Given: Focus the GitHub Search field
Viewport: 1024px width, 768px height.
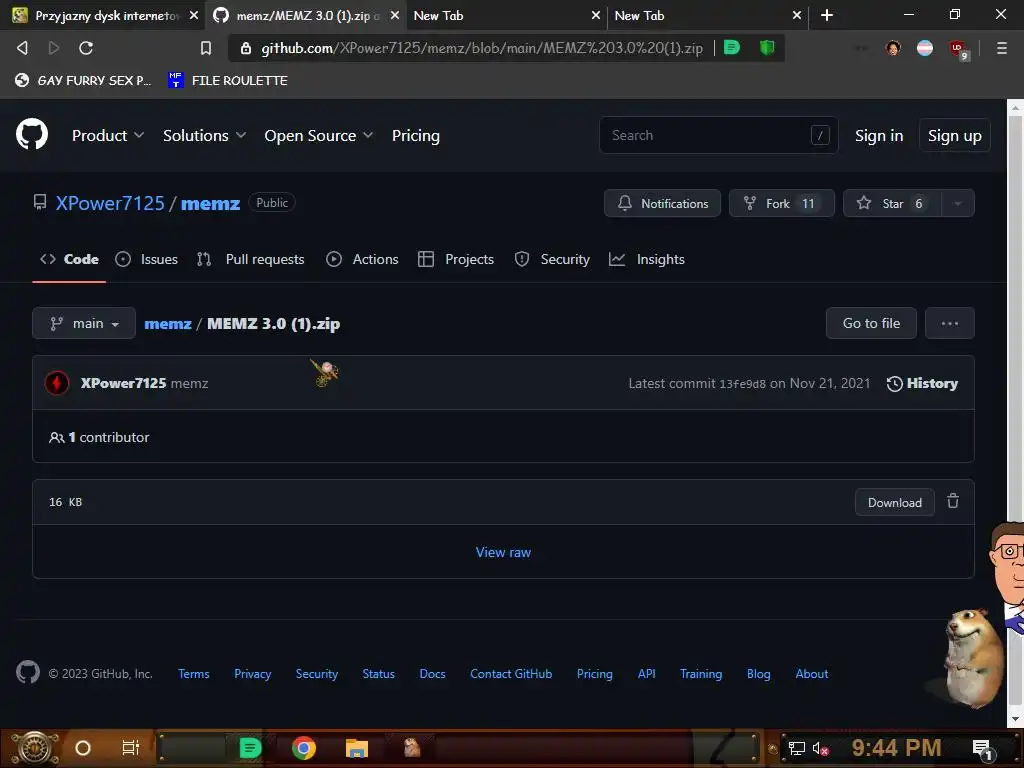Looking at the screenshot, I should [x=718, y=135].
